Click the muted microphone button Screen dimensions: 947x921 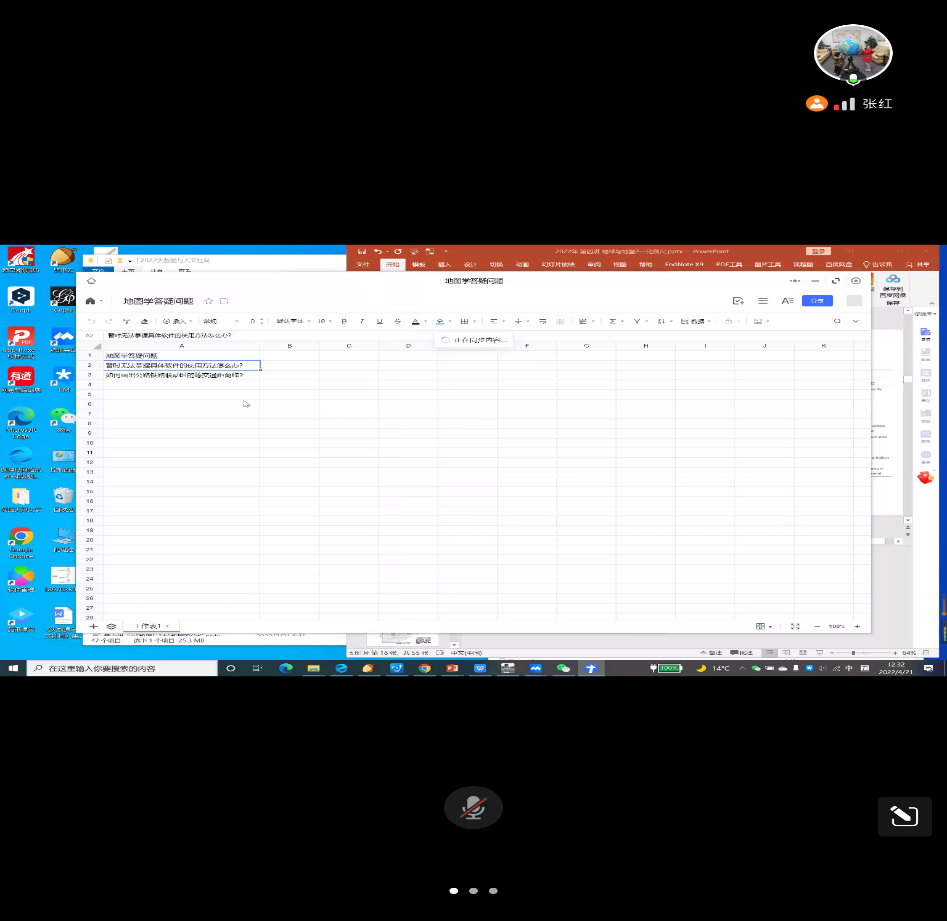point(473,808)
